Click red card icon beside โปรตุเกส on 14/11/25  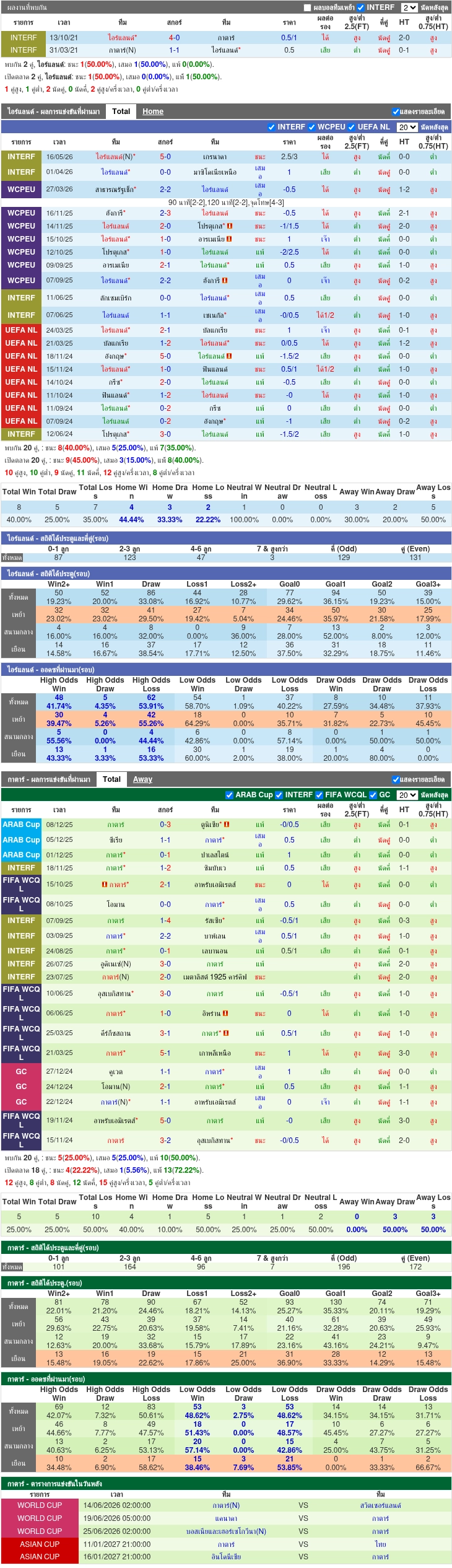[230, 226]
